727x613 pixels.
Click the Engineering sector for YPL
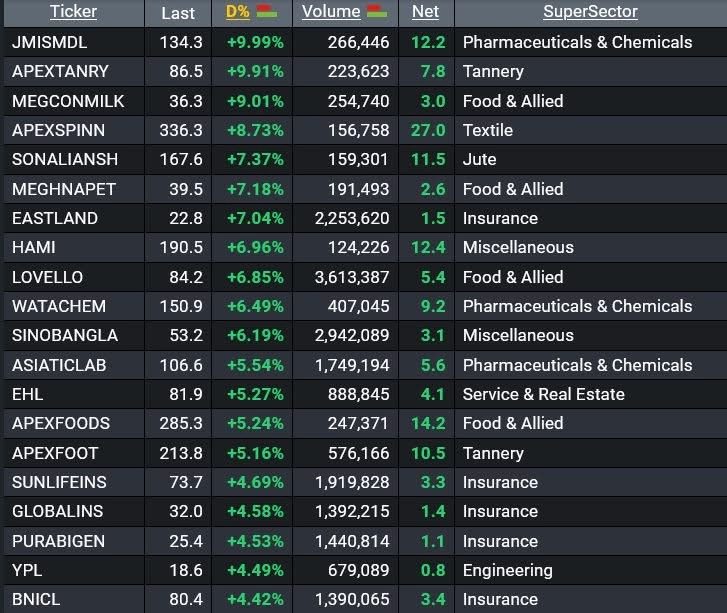pos(507,570)
